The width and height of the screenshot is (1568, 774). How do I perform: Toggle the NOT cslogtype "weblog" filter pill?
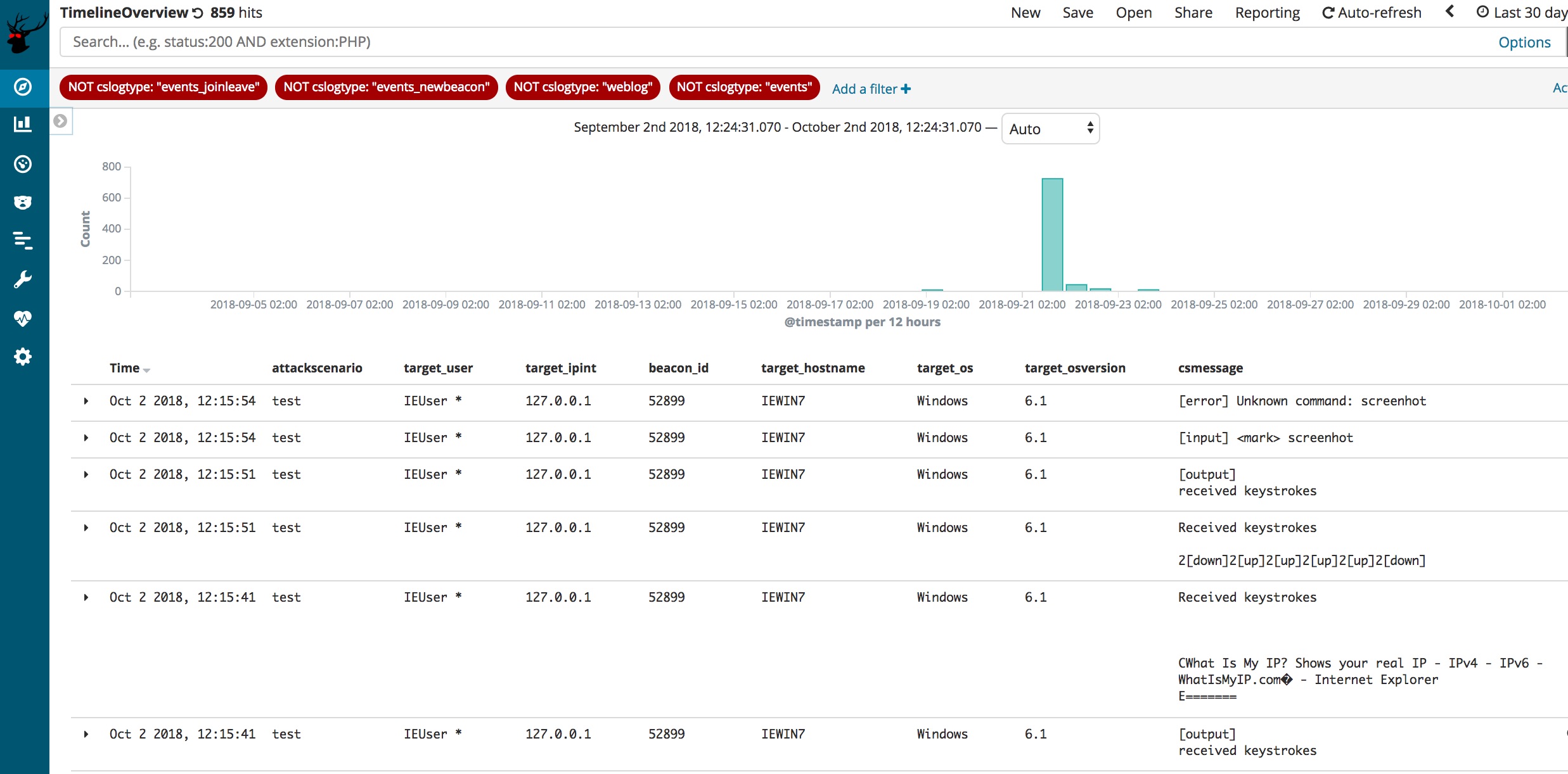point(582,87)
